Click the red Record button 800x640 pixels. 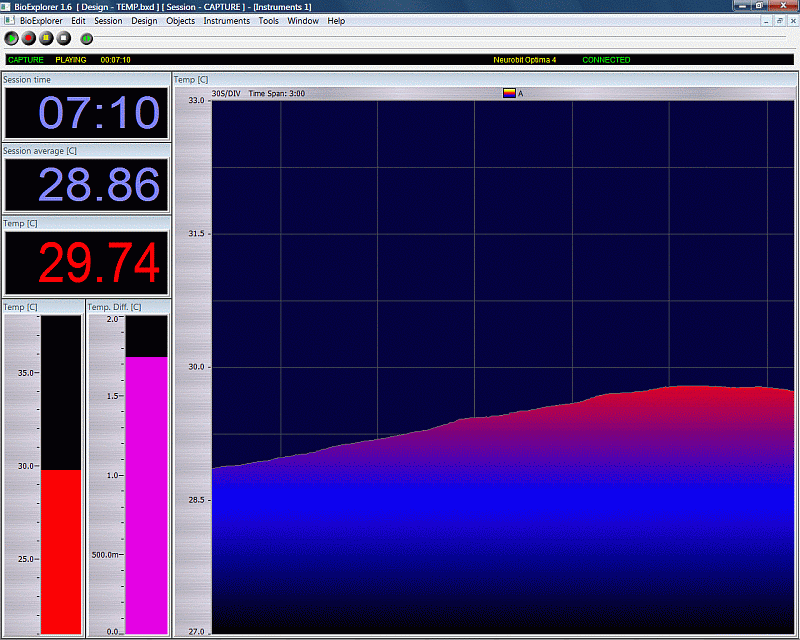click(29, 38)
